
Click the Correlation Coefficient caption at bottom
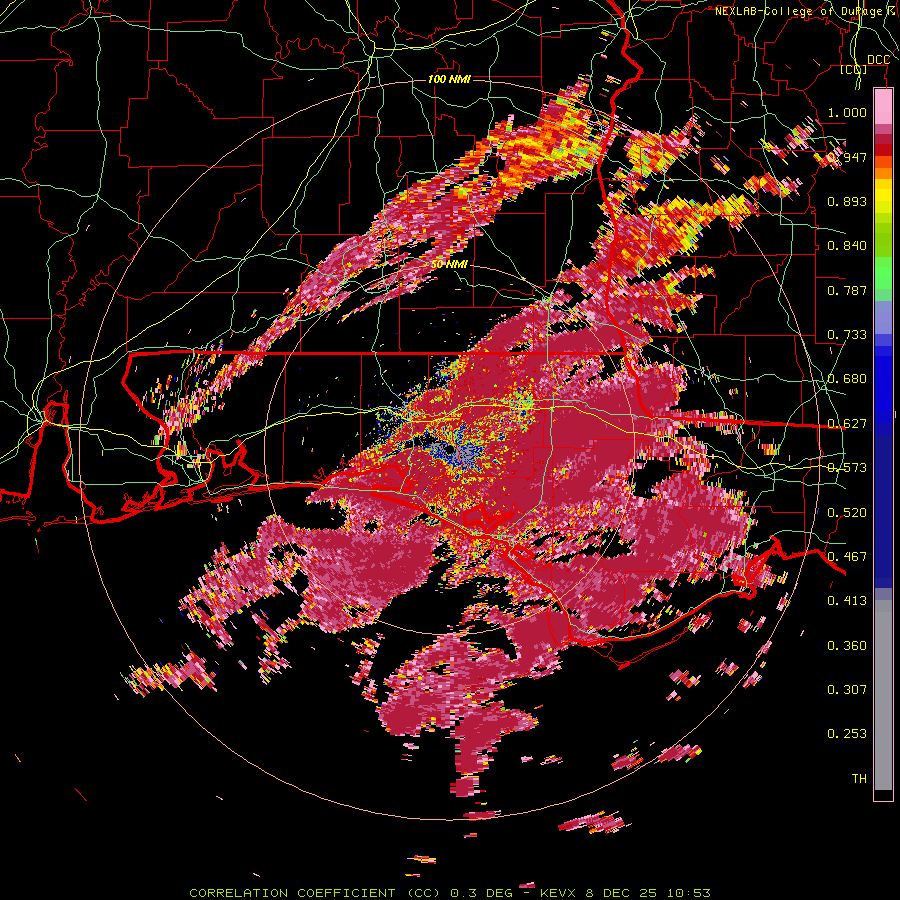(x=450, y=893)
